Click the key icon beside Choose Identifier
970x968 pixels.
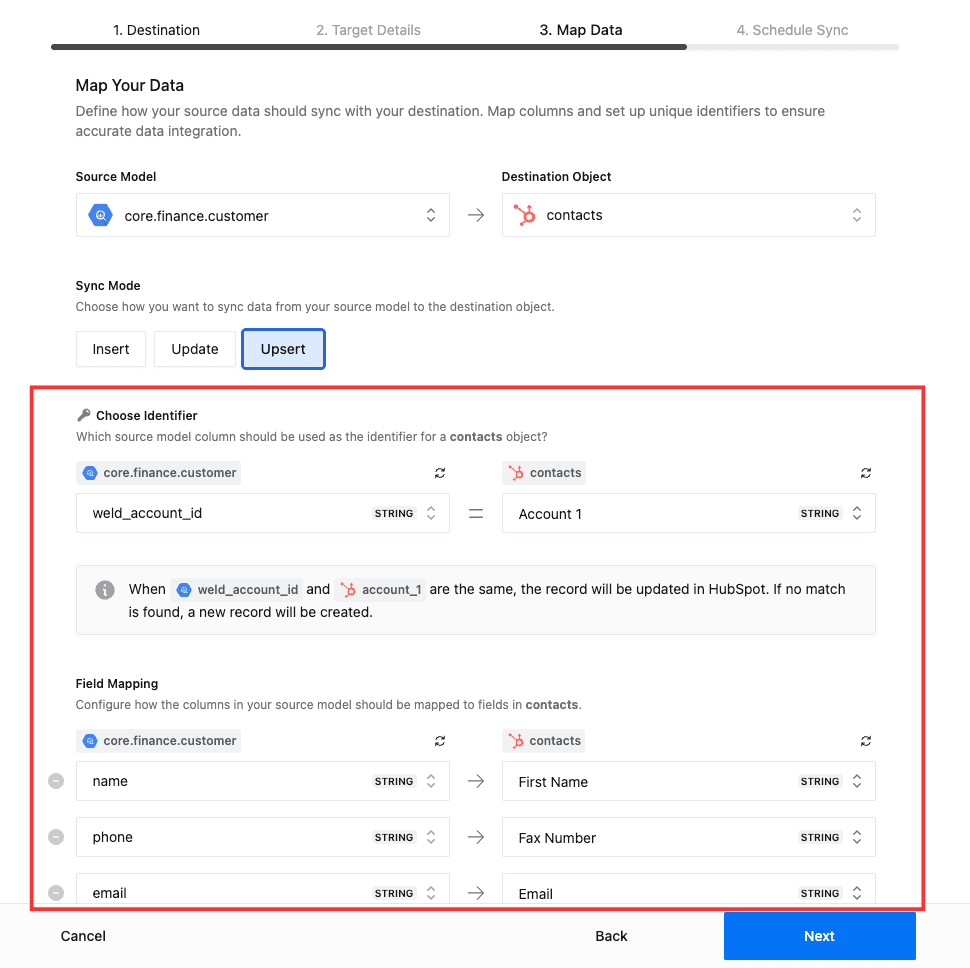click(84, 415)
